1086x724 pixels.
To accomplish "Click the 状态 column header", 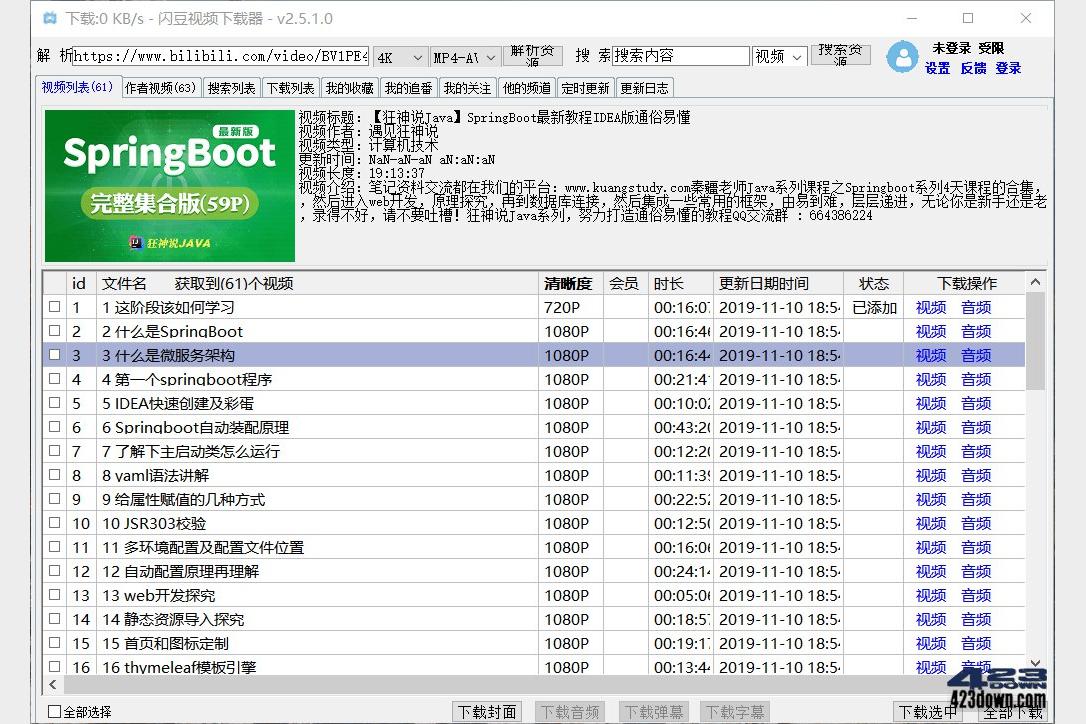I will coord(874,283).
